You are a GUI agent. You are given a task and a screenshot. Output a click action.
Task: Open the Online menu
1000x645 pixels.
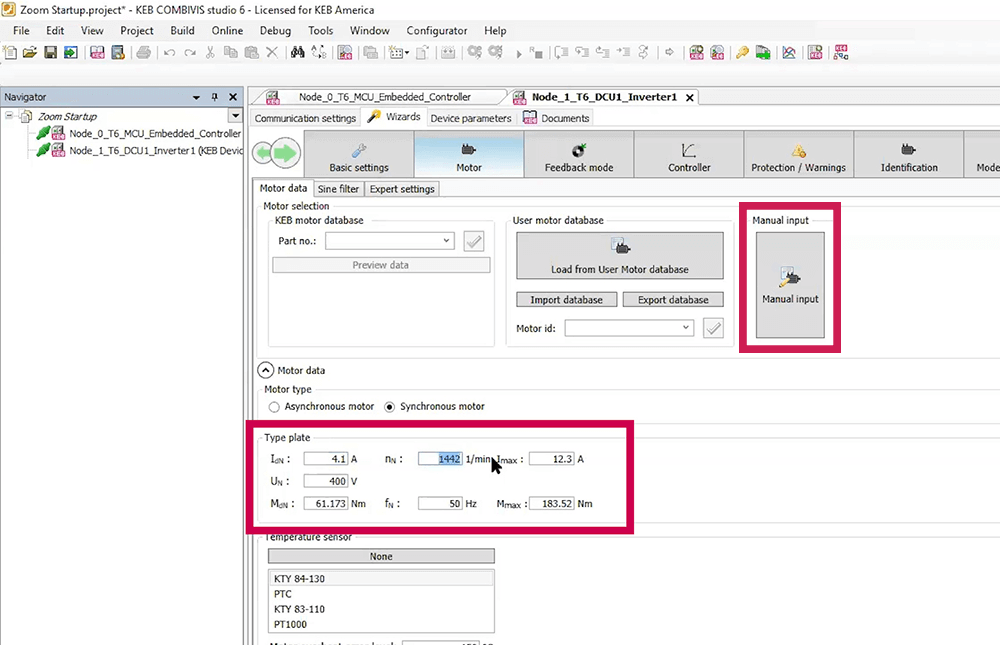tap(227, 31)
